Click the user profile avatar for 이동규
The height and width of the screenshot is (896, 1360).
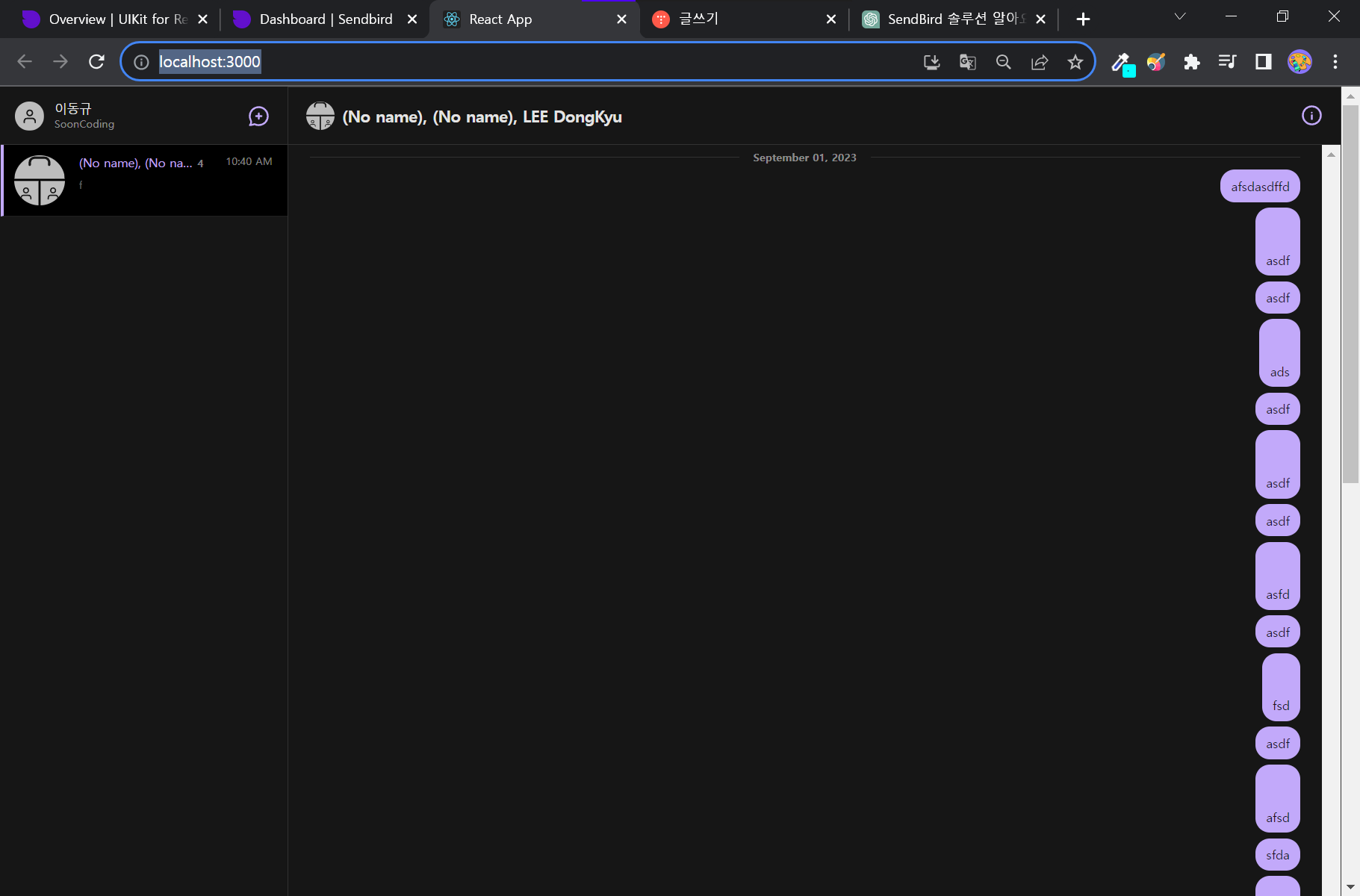[30, 116]
